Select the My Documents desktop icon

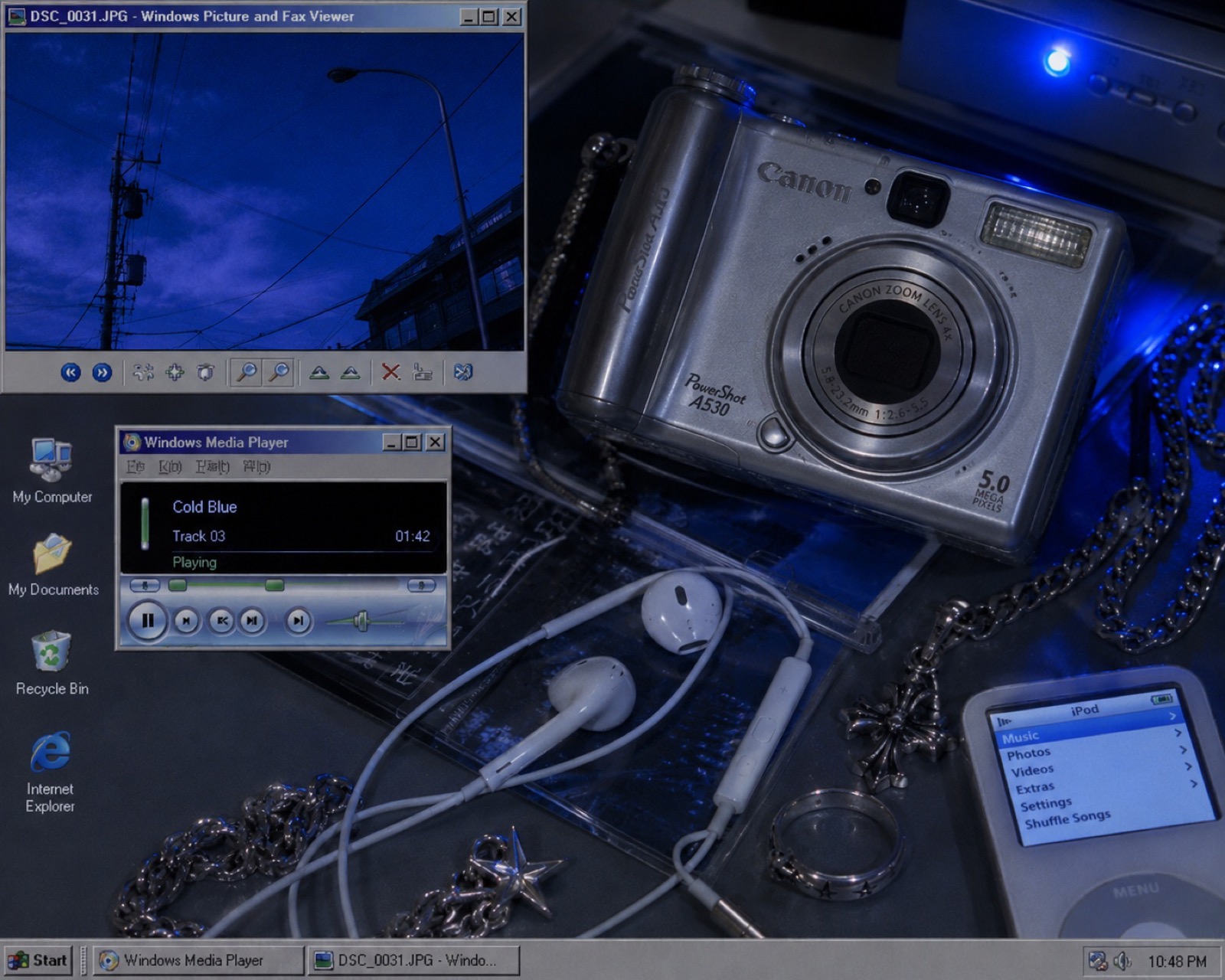coord(54,565)
